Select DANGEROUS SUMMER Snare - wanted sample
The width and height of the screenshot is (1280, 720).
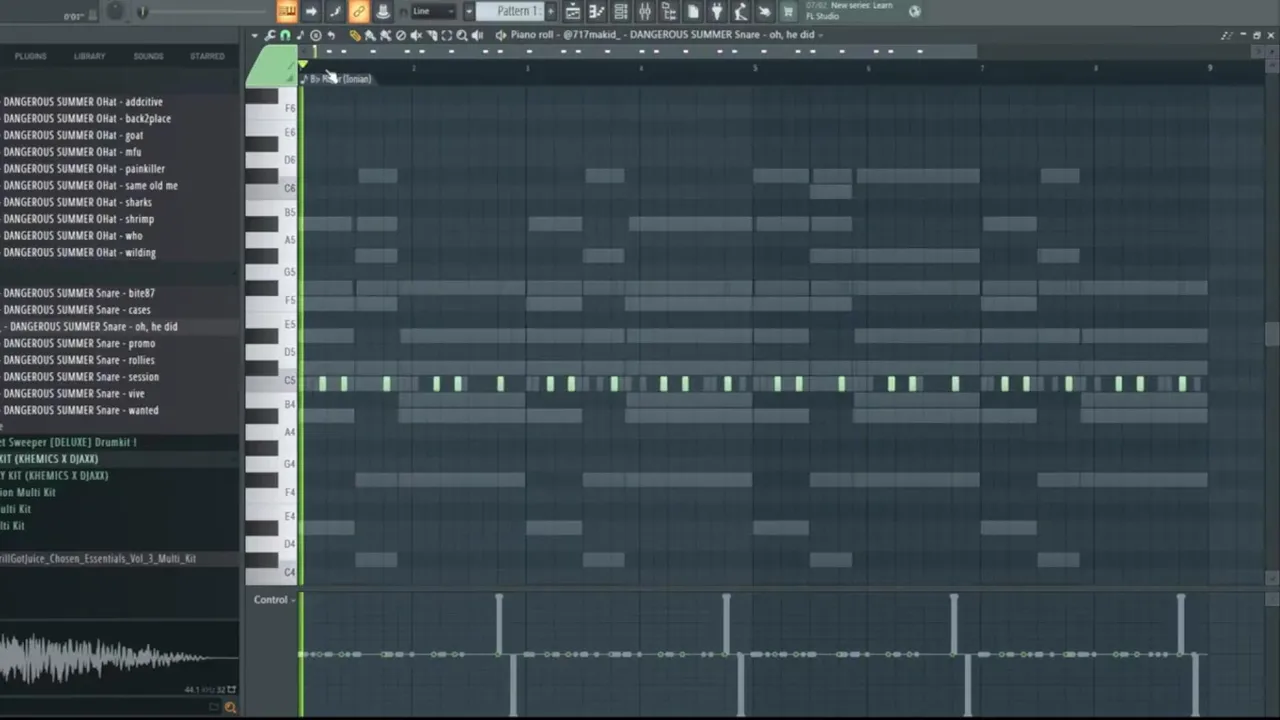click(81, 410)
